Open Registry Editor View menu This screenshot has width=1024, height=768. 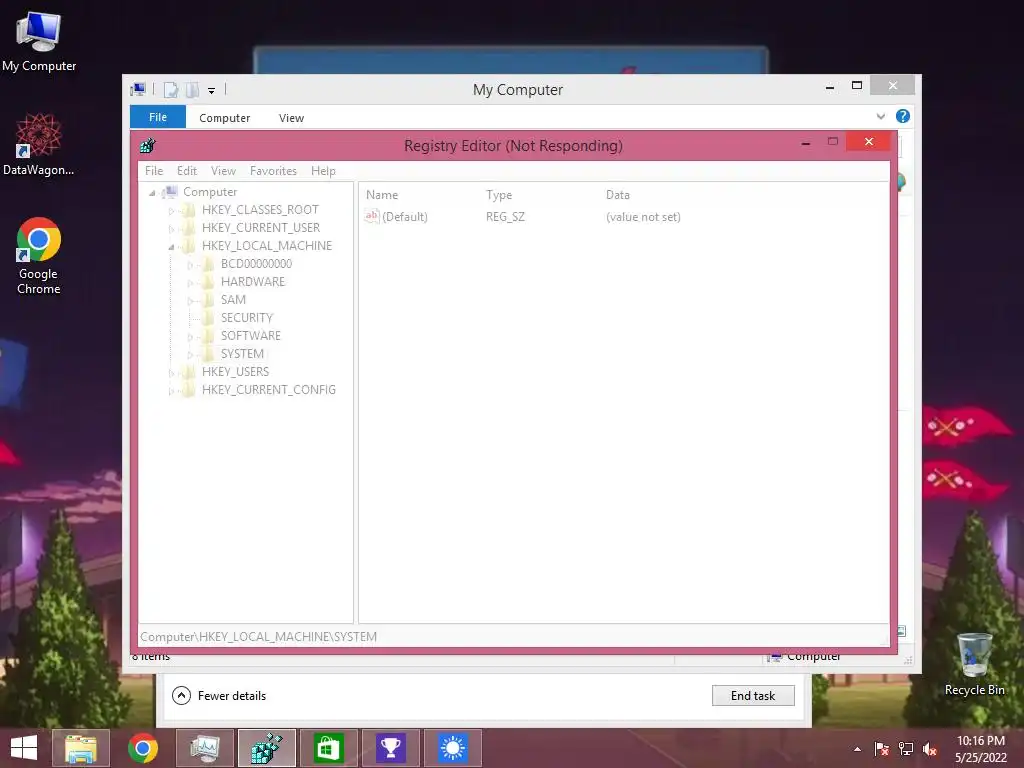click(223, 170)
